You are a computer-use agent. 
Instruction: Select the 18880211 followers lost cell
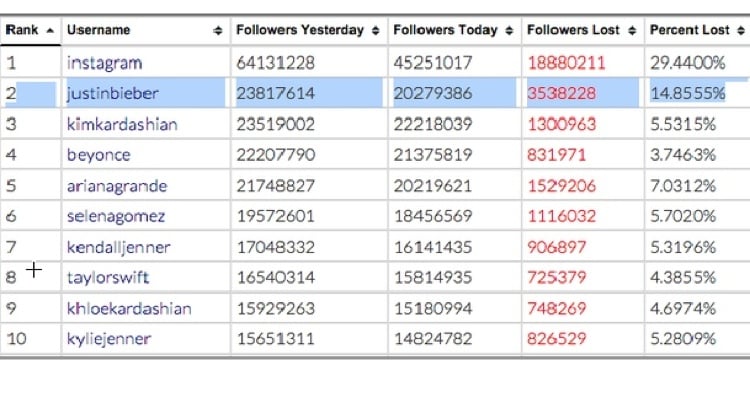tap(583, 62)
